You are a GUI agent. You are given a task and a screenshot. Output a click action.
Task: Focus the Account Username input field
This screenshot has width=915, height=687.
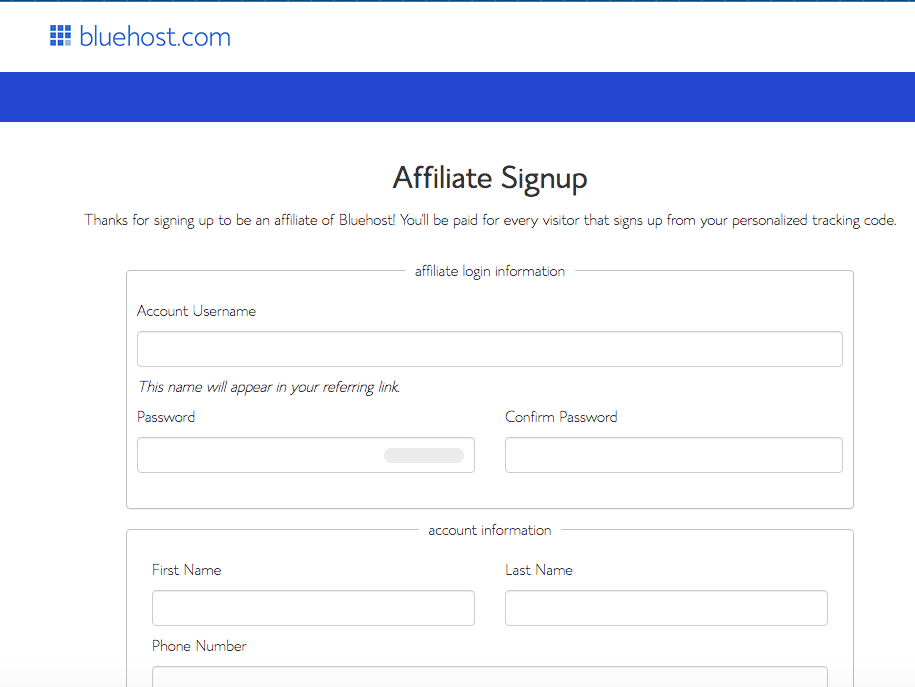pyautogui.click(x=490, y=349)
